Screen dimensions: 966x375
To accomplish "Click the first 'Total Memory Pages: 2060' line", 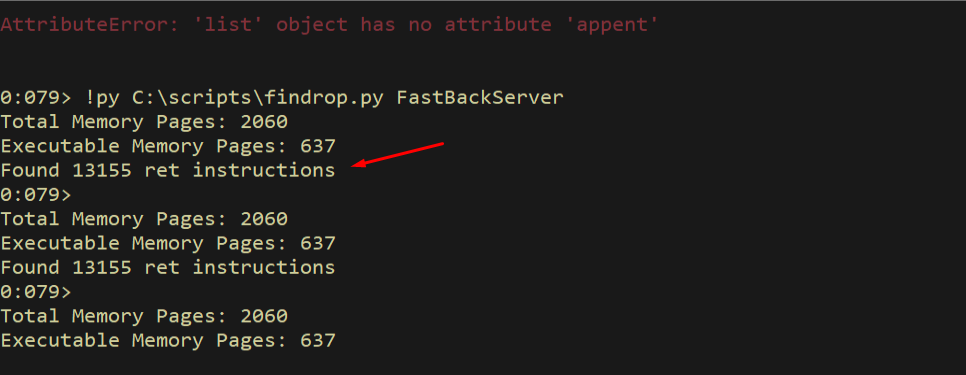I will tap(144, 122).
